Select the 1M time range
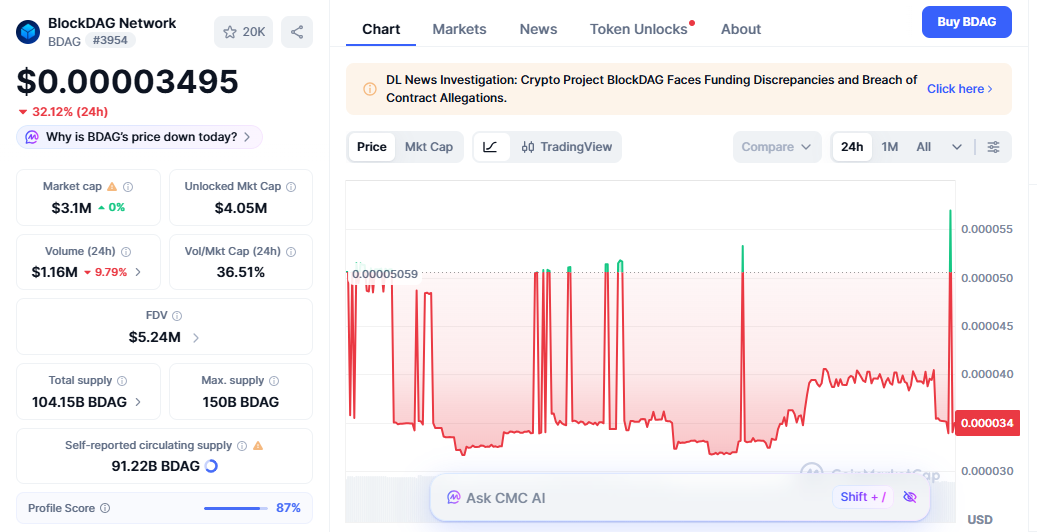The height and width of the screenshot is (532, 1037). click(890, 147)
